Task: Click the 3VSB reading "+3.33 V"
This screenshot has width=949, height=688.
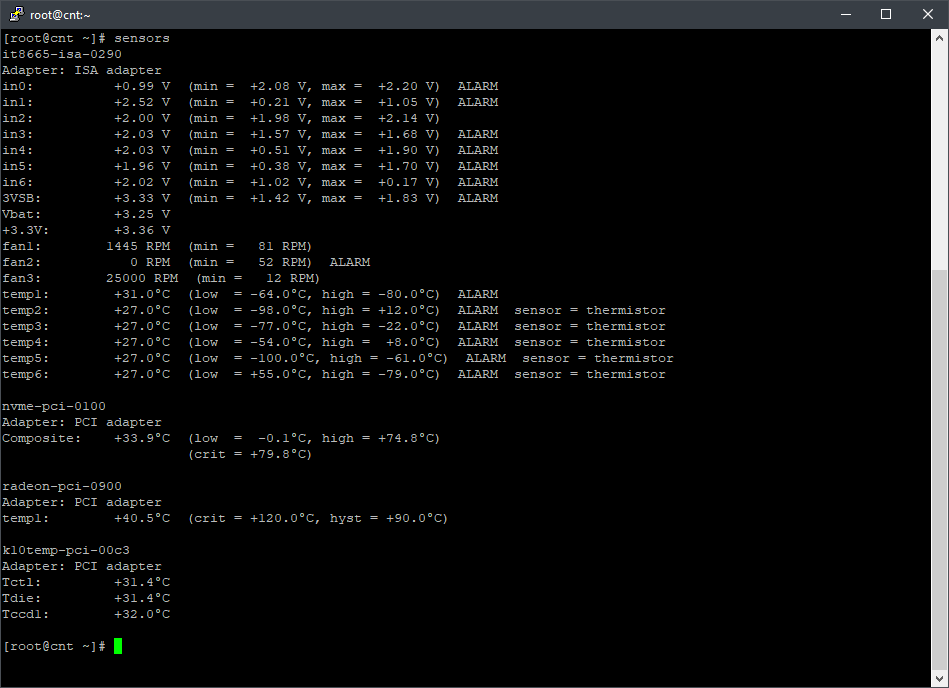Action: click(x=142, y=198)
